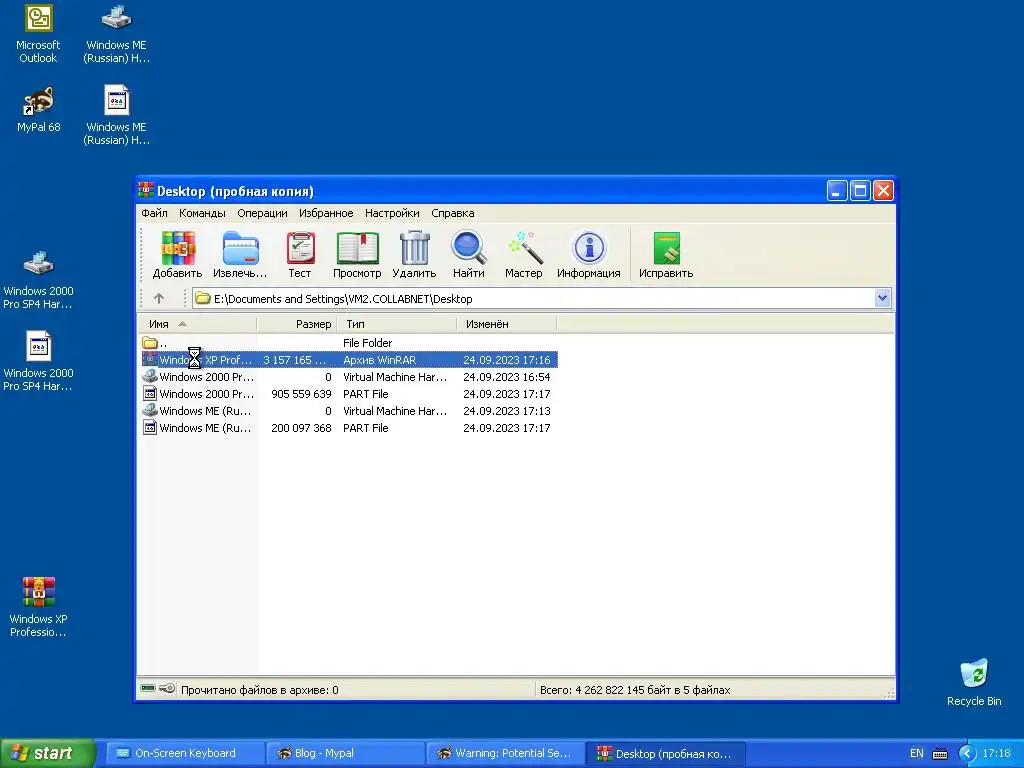This screenshot has width=1024, height=768.
Task: Sort by Размер column header
Action: [297, 324]
